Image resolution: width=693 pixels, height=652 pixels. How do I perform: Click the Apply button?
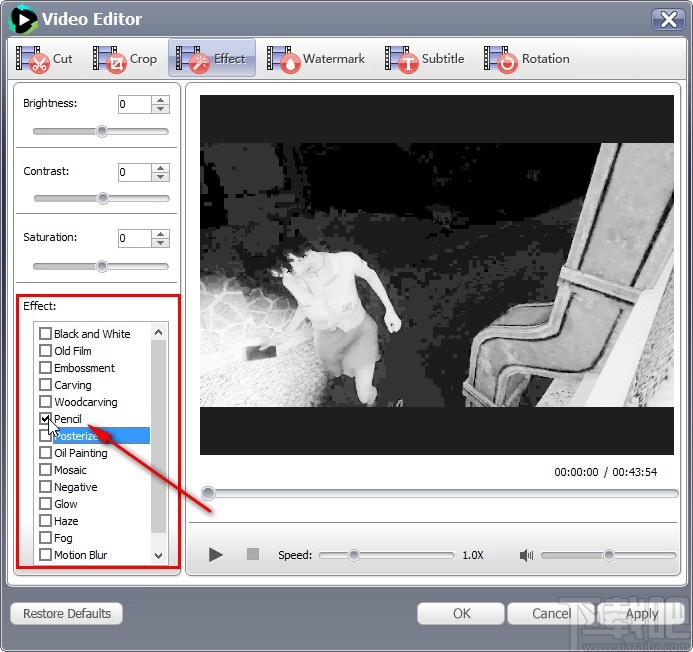[641, 614]
